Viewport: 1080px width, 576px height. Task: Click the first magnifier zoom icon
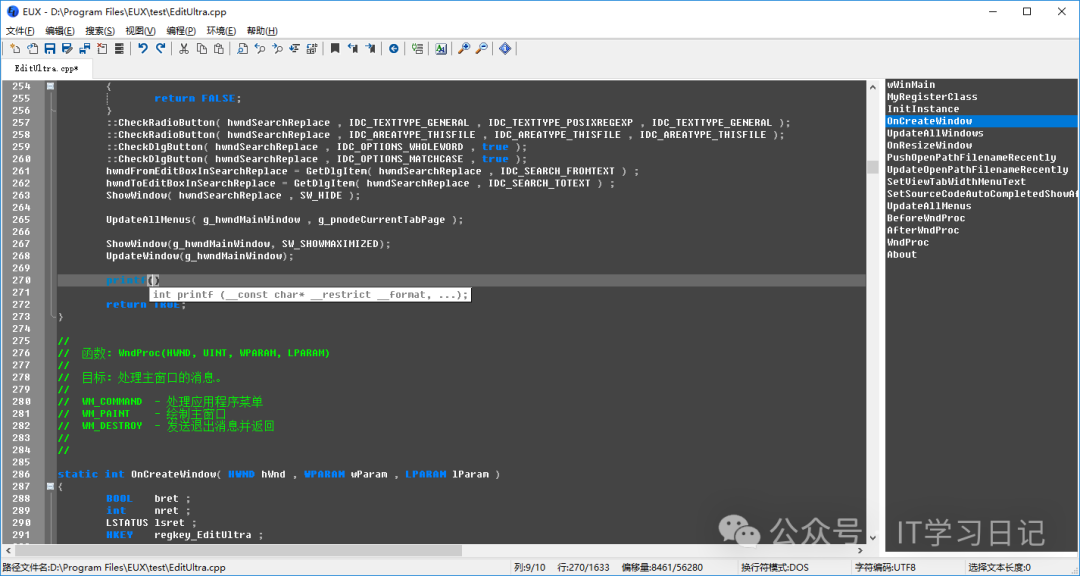tap(464, 48)
